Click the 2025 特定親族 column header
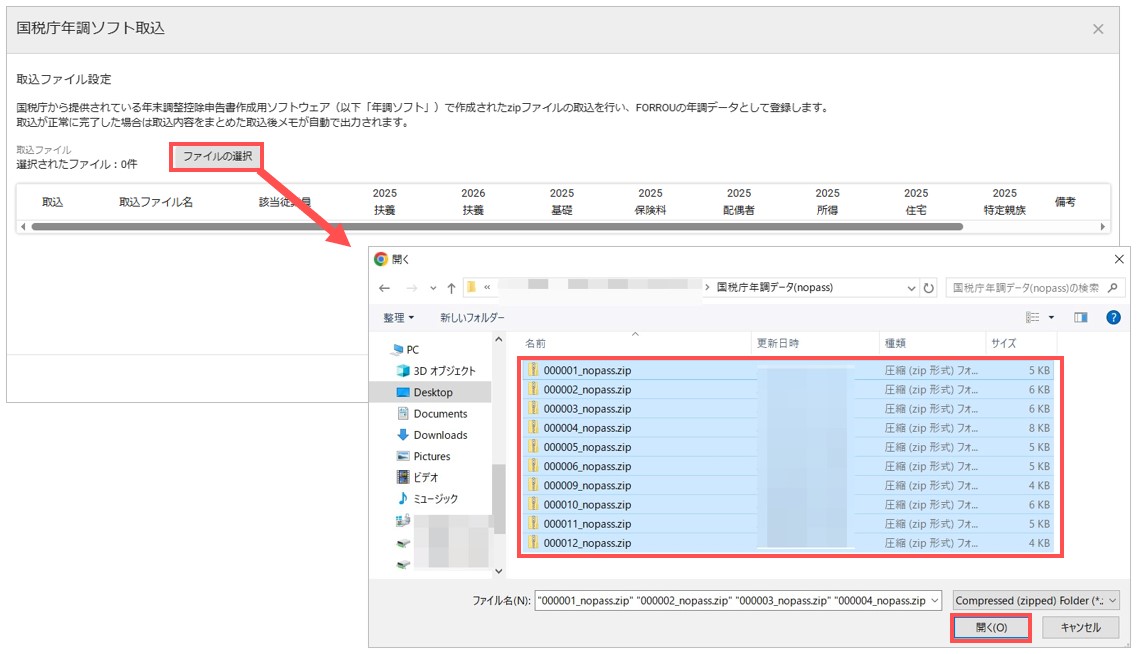This screenshot has height=654, width=1140. [1004, 201]
